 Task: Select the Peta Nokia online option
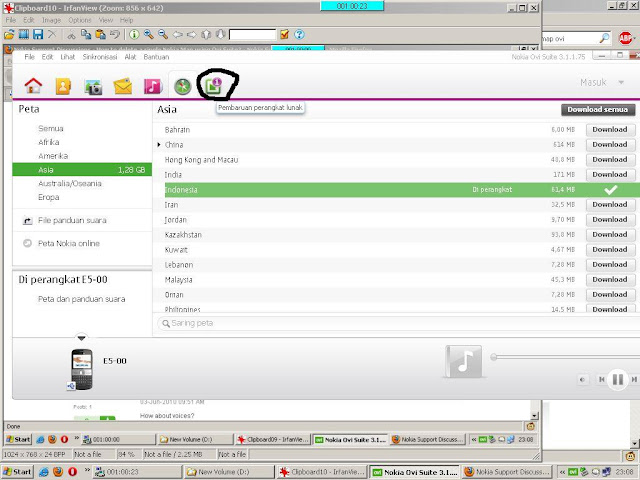[69, 243]
